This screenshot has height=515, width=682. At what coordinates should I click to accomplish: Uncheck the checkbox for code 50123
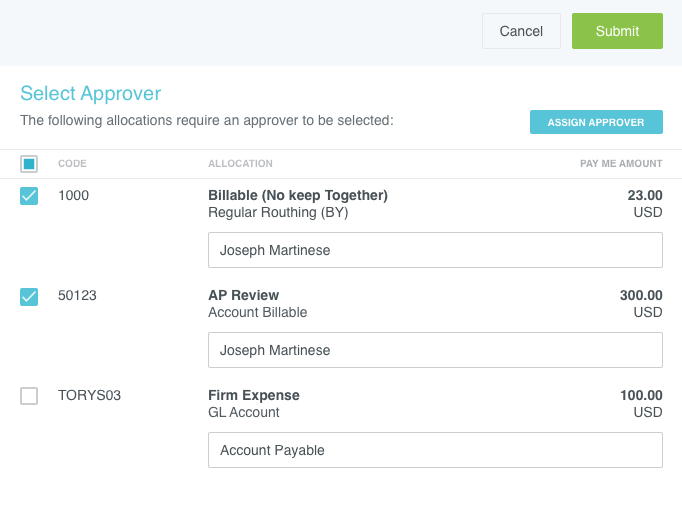pyautogui.click(x=29, y=296)
